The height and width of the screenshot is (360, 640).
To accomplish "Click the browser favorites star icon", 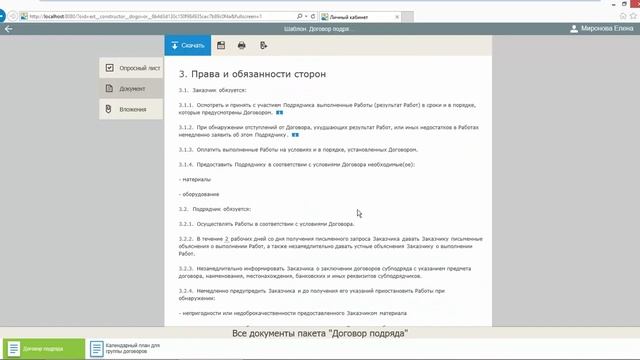I will (633, 16).
